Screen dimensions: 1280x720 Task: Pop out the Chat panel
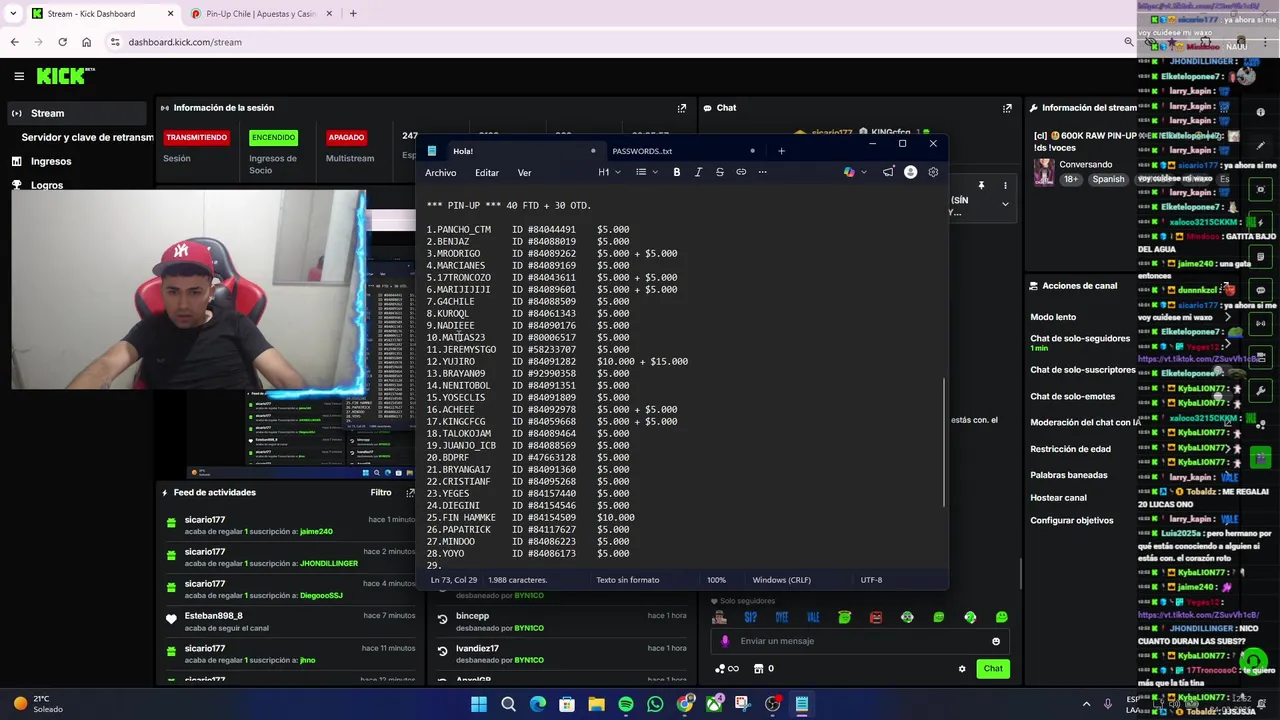[x=1007, y=108]
